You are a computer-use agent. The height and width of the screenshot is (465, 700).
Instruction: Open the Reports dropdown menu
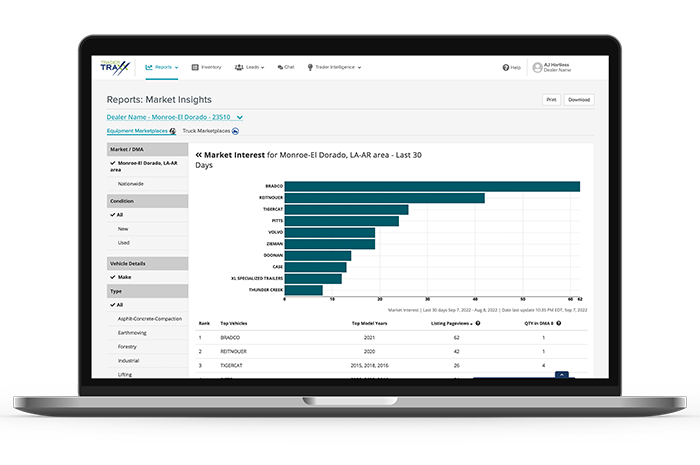(x=162, y=67)
